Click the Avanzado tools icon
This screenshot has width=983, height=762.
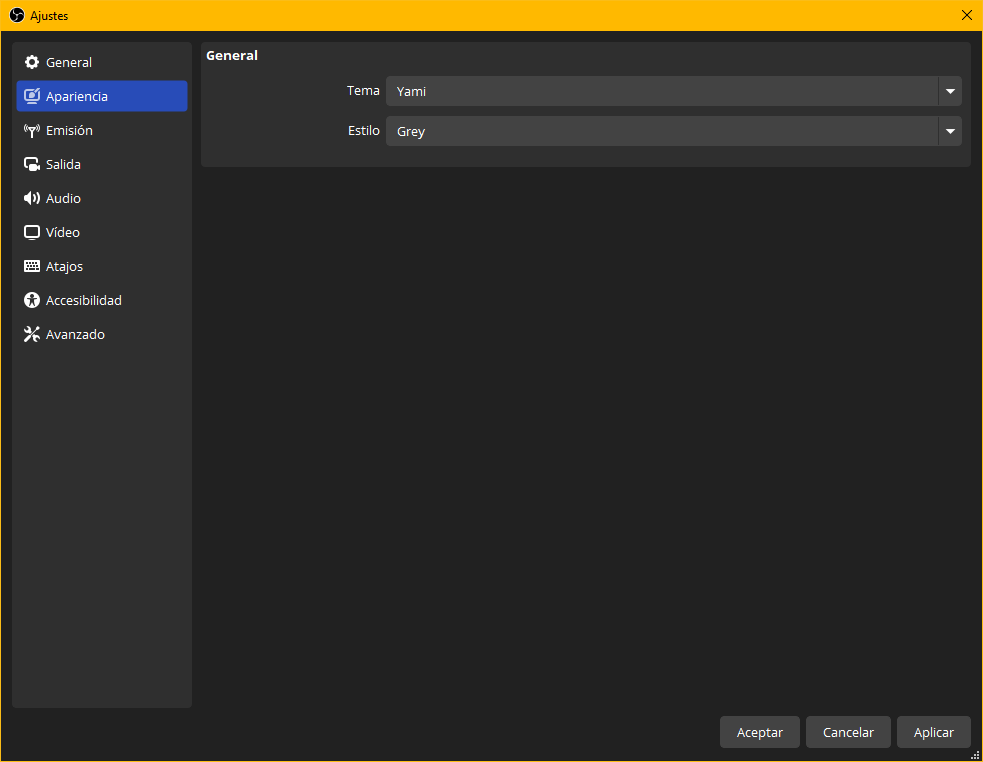31,334
